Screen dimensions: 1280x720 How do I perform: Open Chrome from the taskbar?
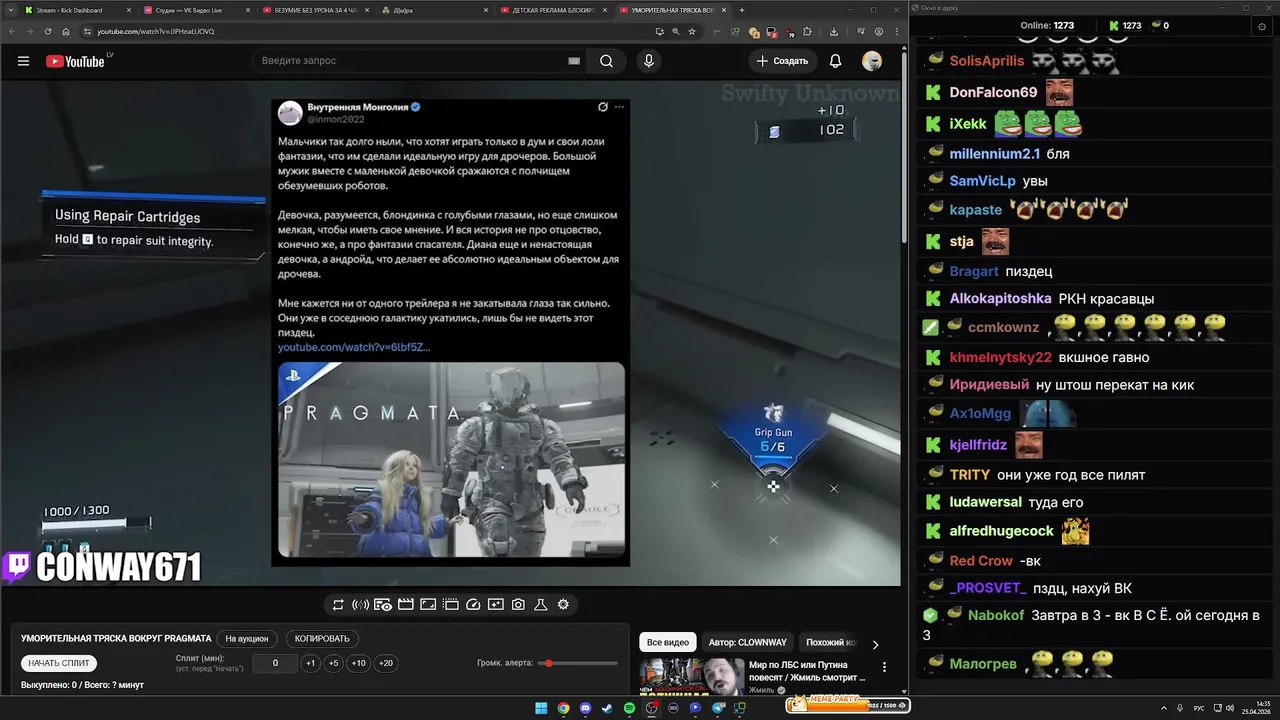(x=563, y=708)
